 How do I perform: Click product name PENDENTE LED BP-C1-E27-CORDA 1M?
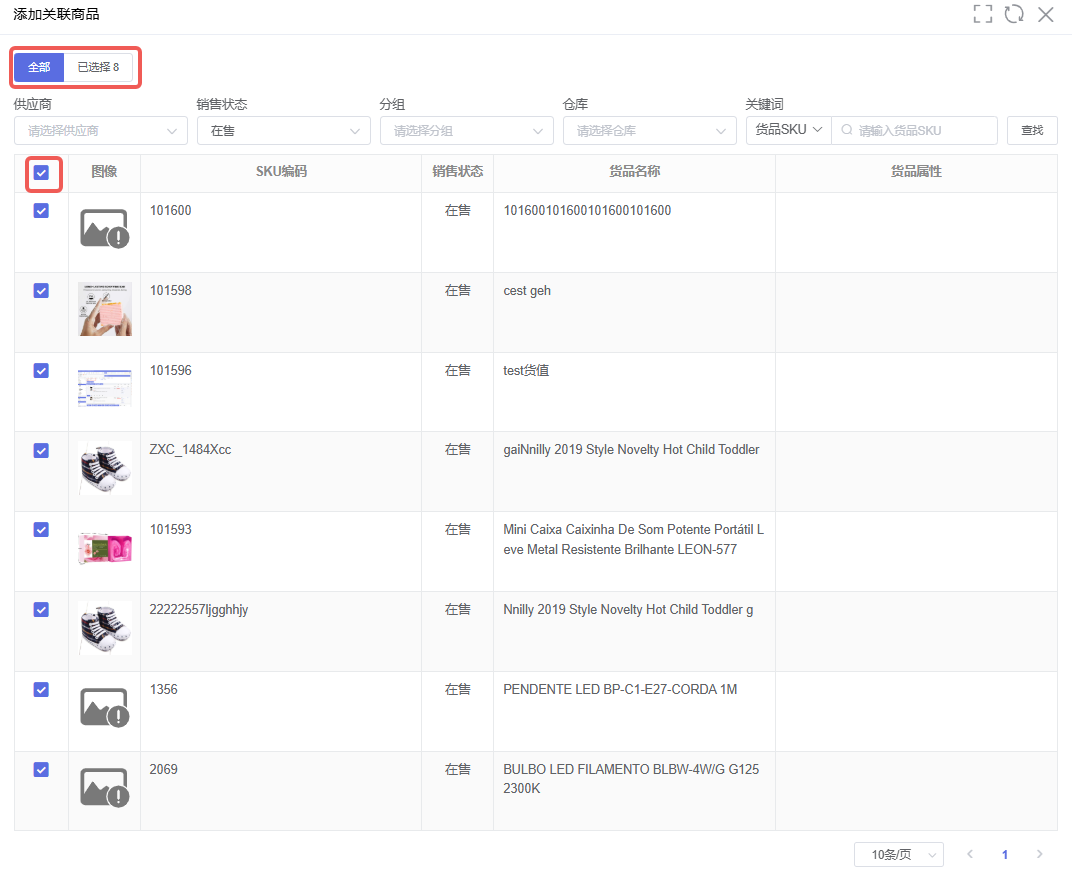(x=620, y=690)
